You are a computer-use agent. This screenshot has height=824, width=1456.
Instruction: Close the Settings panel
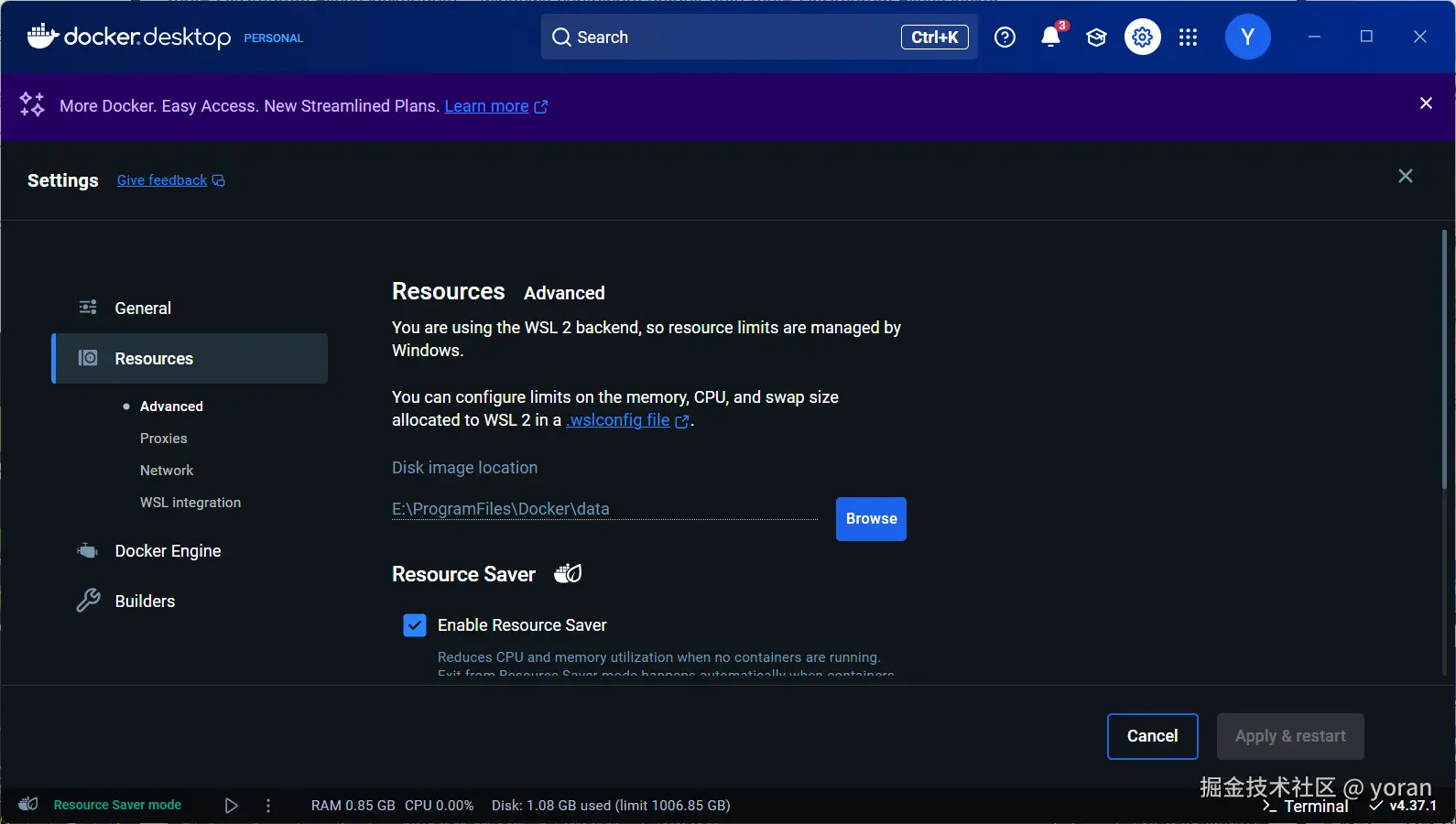tap(1406, 176)
